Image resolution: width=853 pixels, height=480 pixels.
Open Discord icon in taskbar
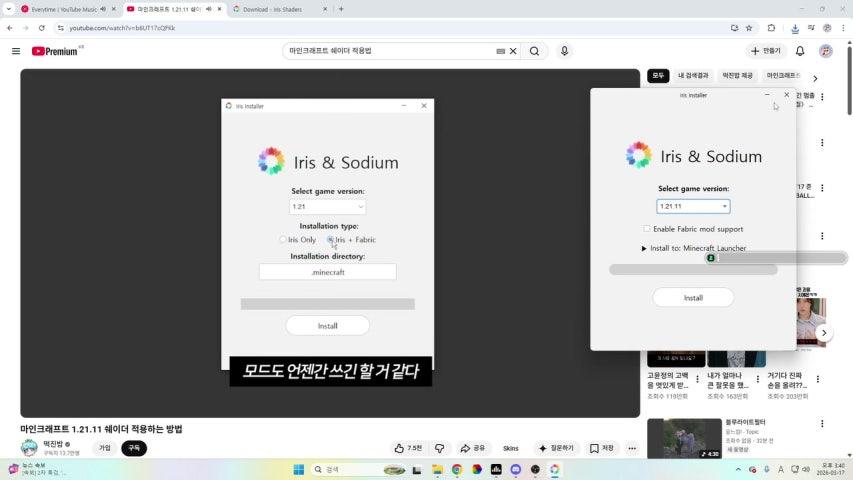click(515, 469)
